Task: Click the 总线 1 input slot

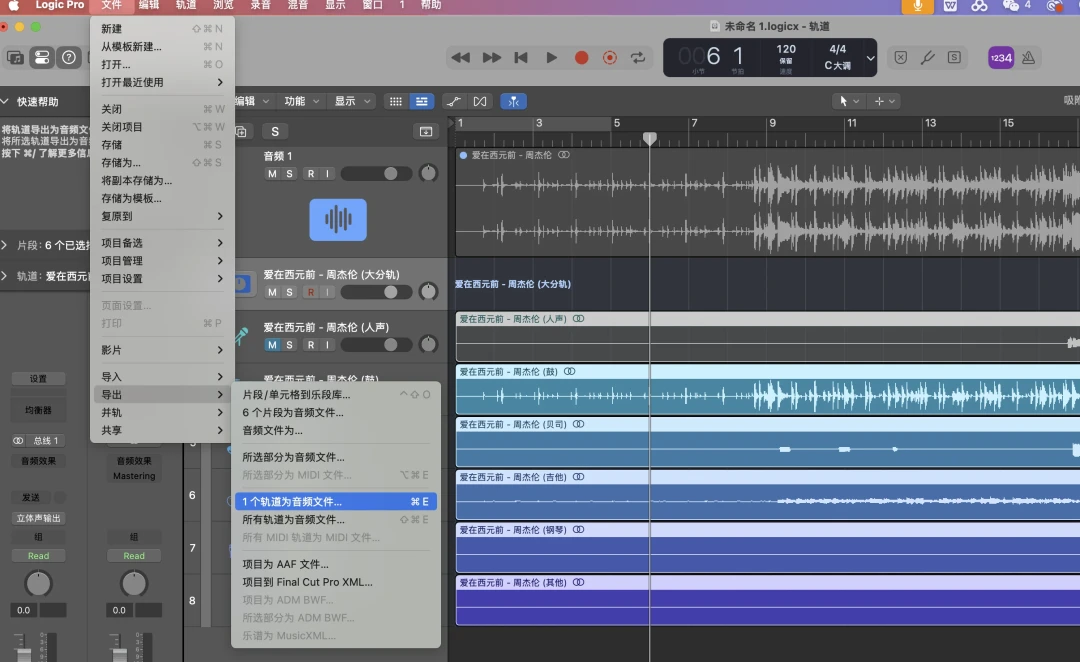Action: [46, 441]
